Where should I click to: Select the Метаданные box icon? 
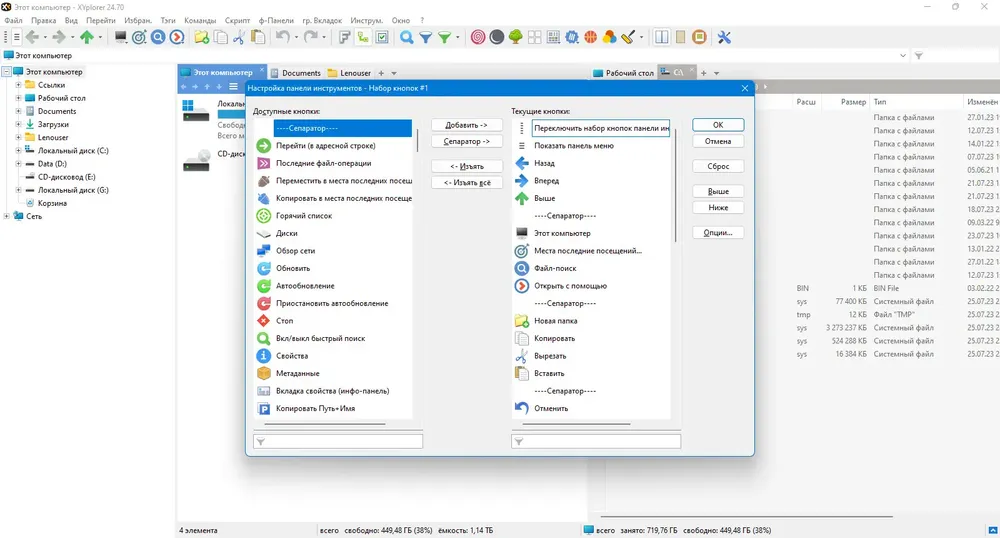point(263,374)
